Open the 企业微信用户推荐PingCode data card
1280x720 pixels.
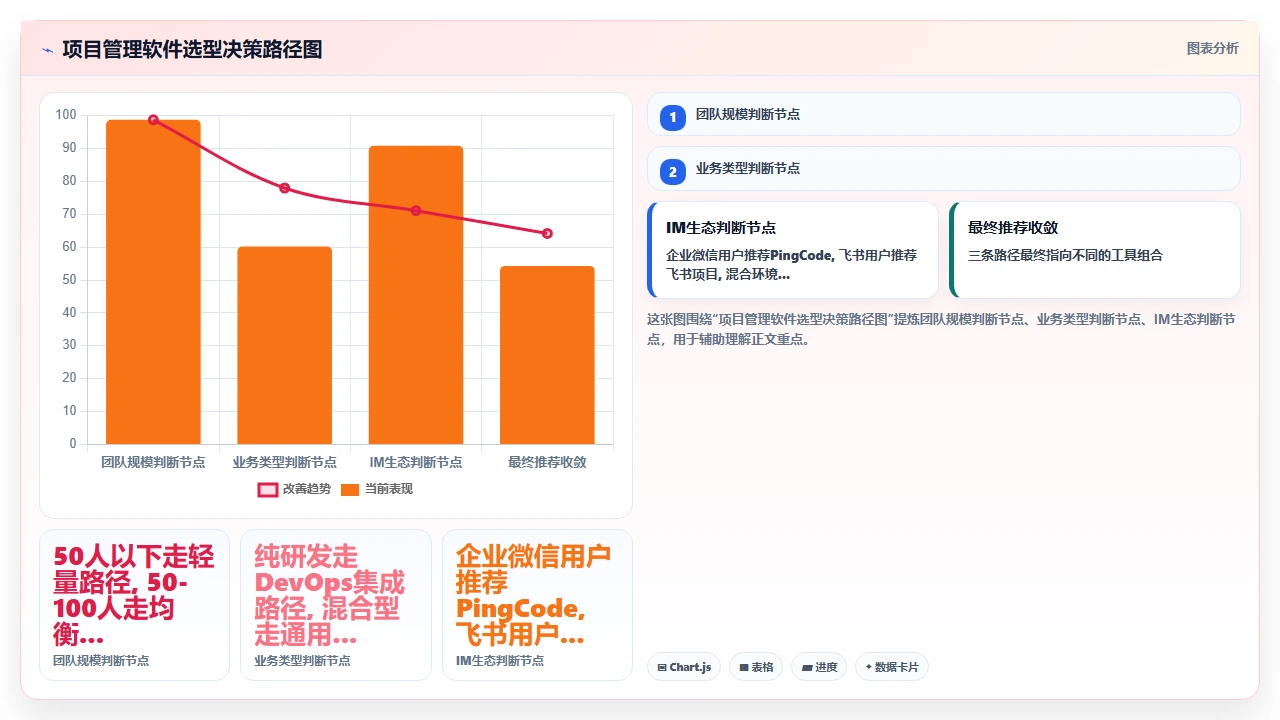[537, 605]
